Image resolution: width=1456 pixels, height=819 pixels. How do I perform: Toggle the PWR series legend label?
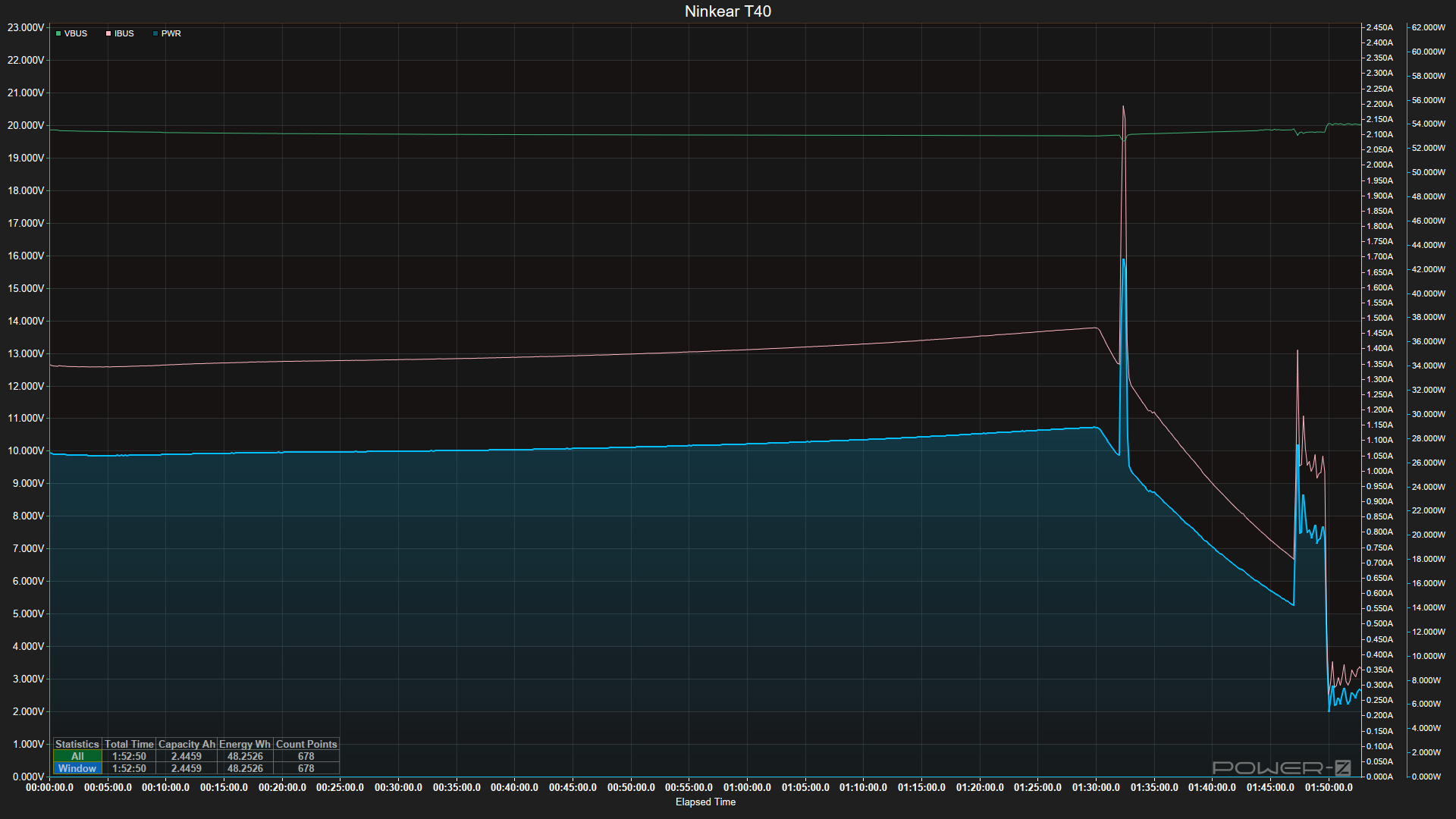171,33
